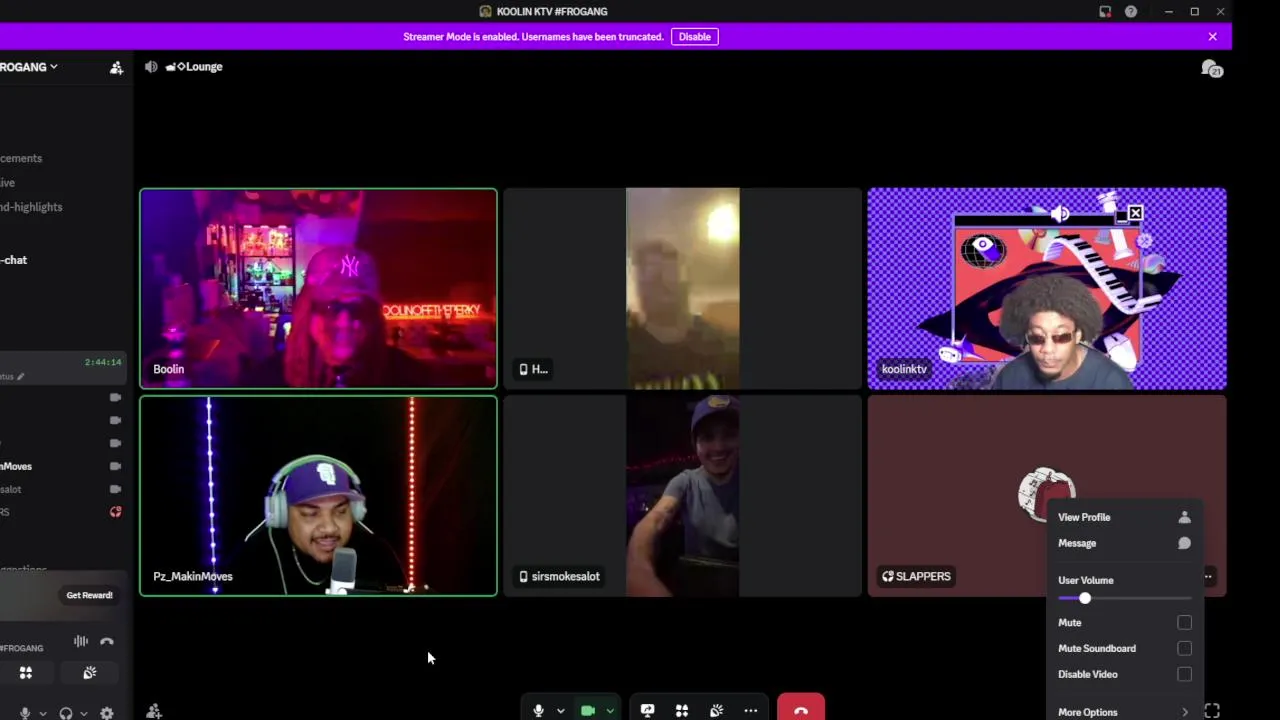The height and width of the screenshot is (720, 1280).
Task: Select the H... mobile user video tile
Action: tap(682, 288)
